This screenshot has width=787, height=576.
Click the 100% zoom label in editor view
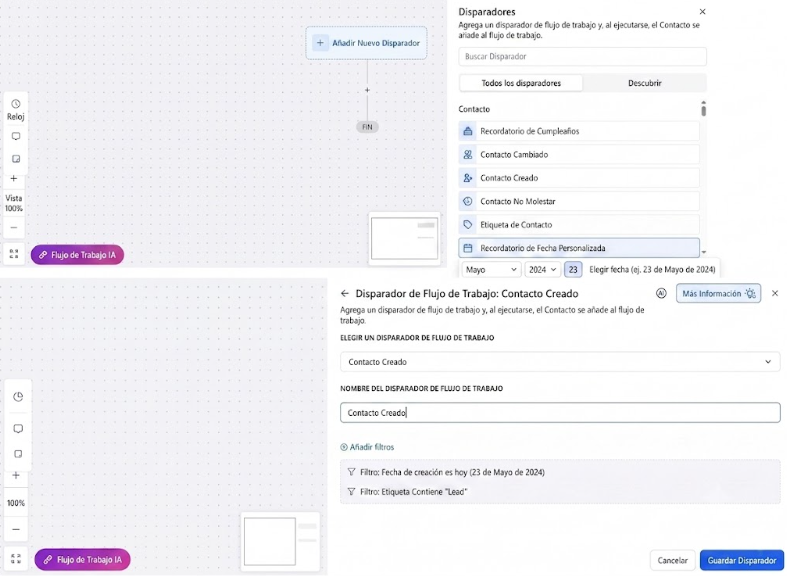point(16,503)
